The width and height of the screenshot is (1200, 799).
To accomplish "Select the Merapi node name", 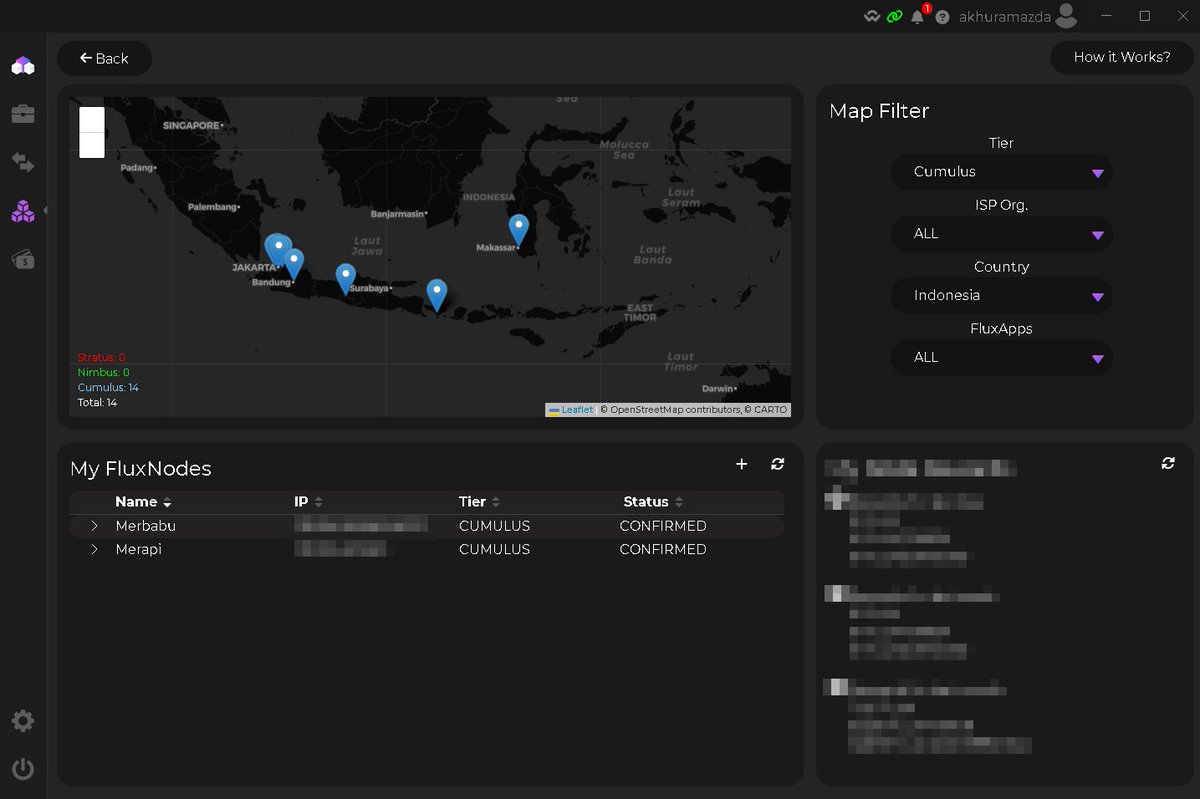I will tap(138, 550).
